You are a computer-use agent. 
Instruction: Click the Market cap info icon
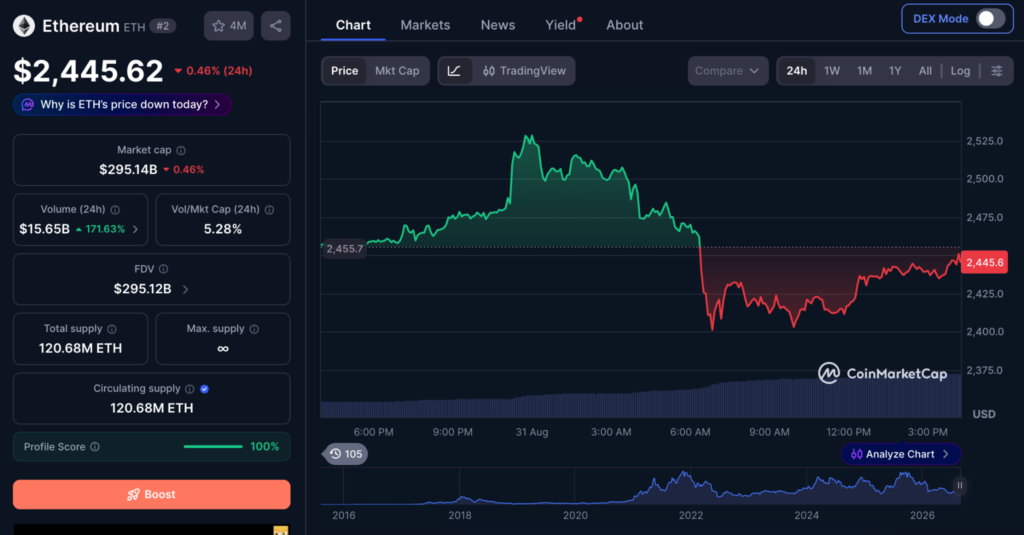pos(181,150)
